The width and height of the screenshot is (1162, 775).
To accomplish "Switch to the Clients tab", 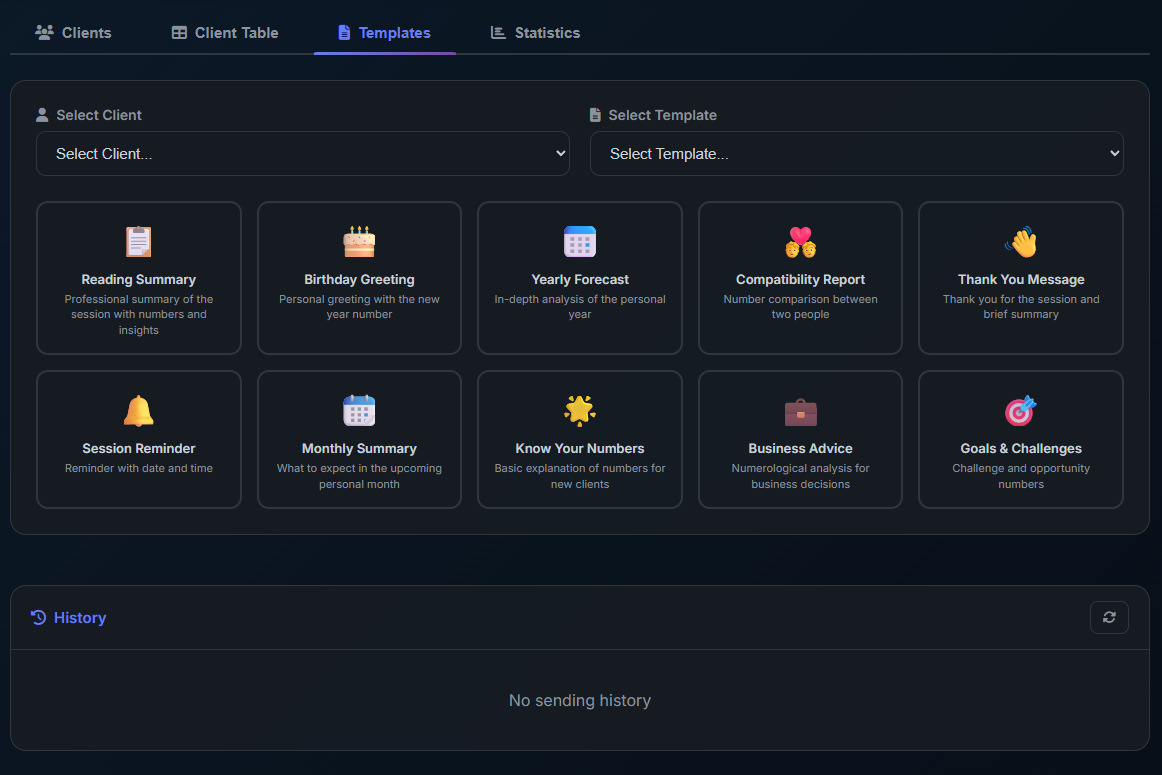I will click(x=73, y=33).
